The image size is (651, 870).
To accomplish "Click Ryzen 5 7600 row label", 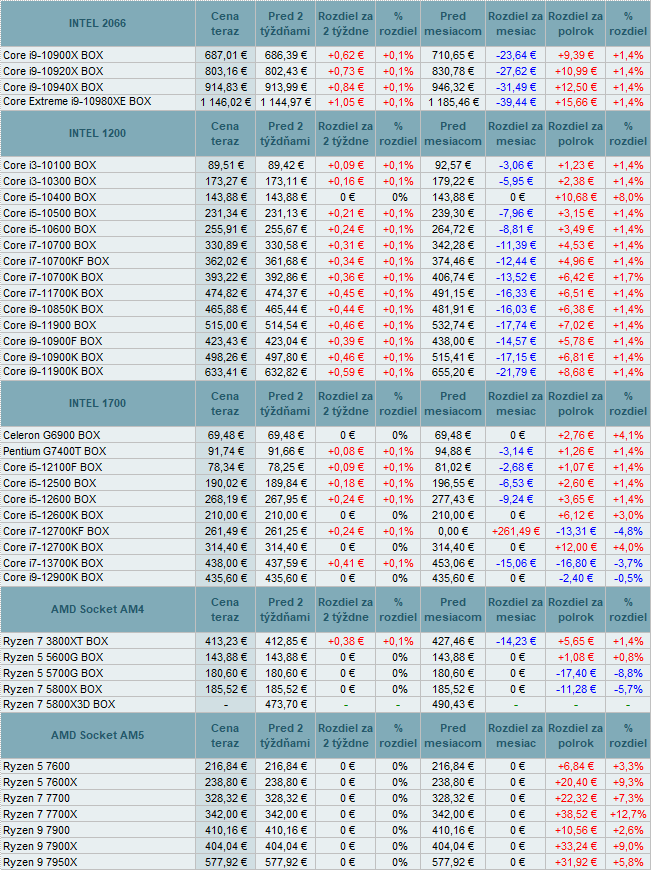I will (37, 767).
